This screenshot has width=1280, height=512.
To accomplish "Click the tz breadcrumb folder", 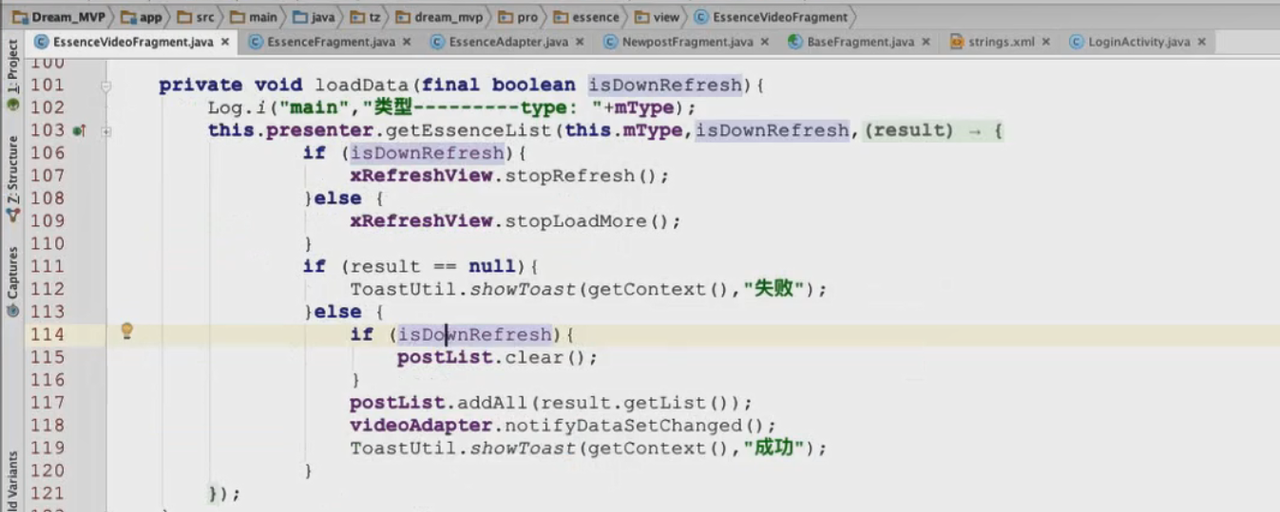I will tap(366, 16).
